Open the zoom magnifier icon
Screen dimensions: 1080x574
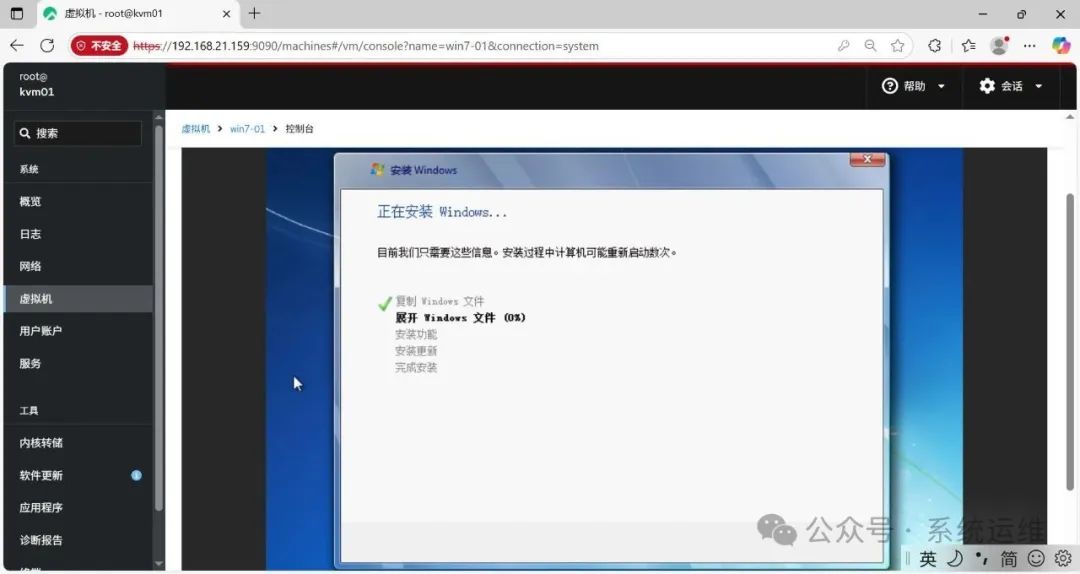[871, 45]
